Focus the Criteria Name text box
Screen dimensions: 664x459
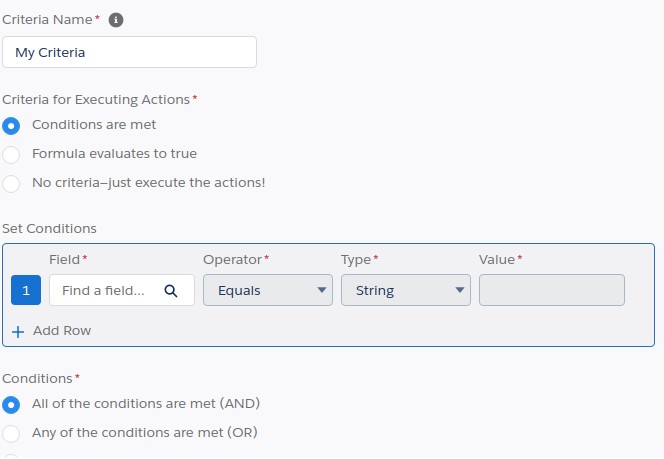(129, 53)
